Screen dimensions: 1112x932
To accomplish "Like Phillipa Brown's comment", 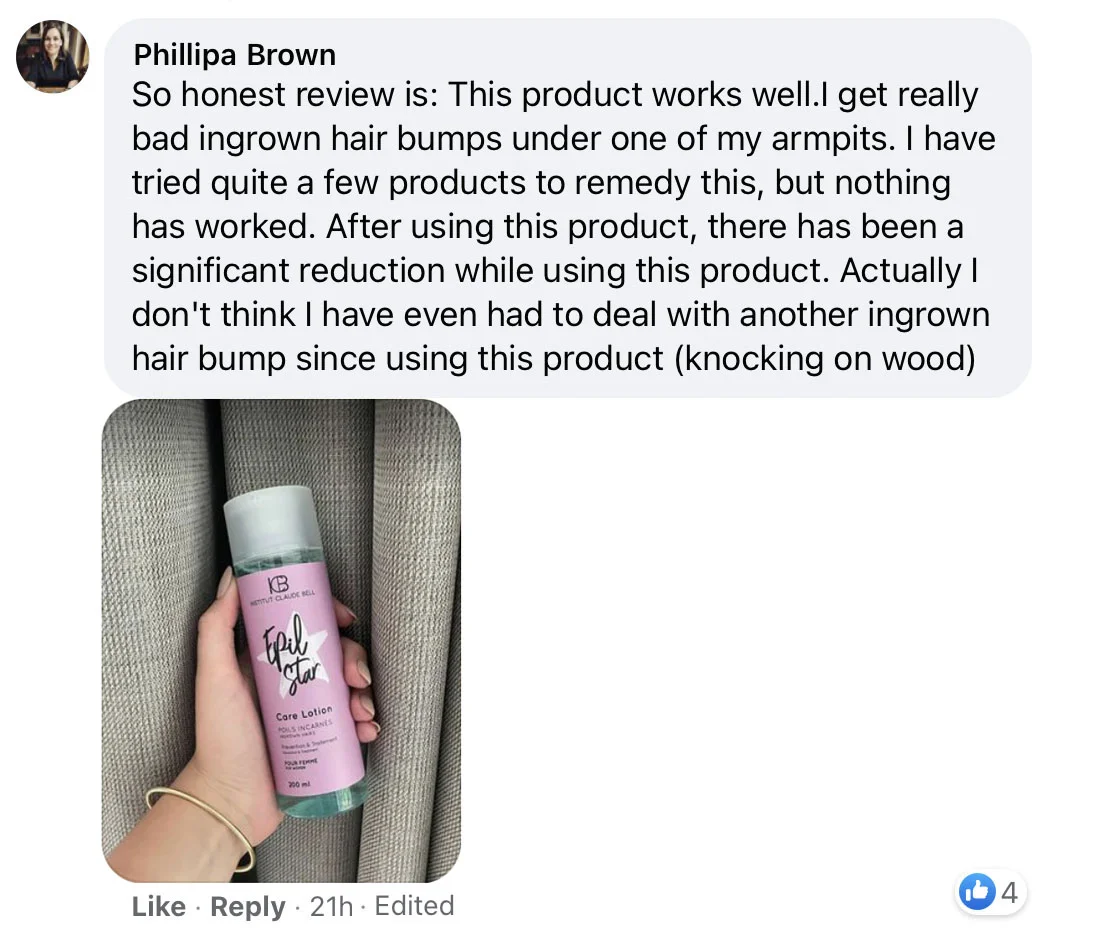I will 158,906.
